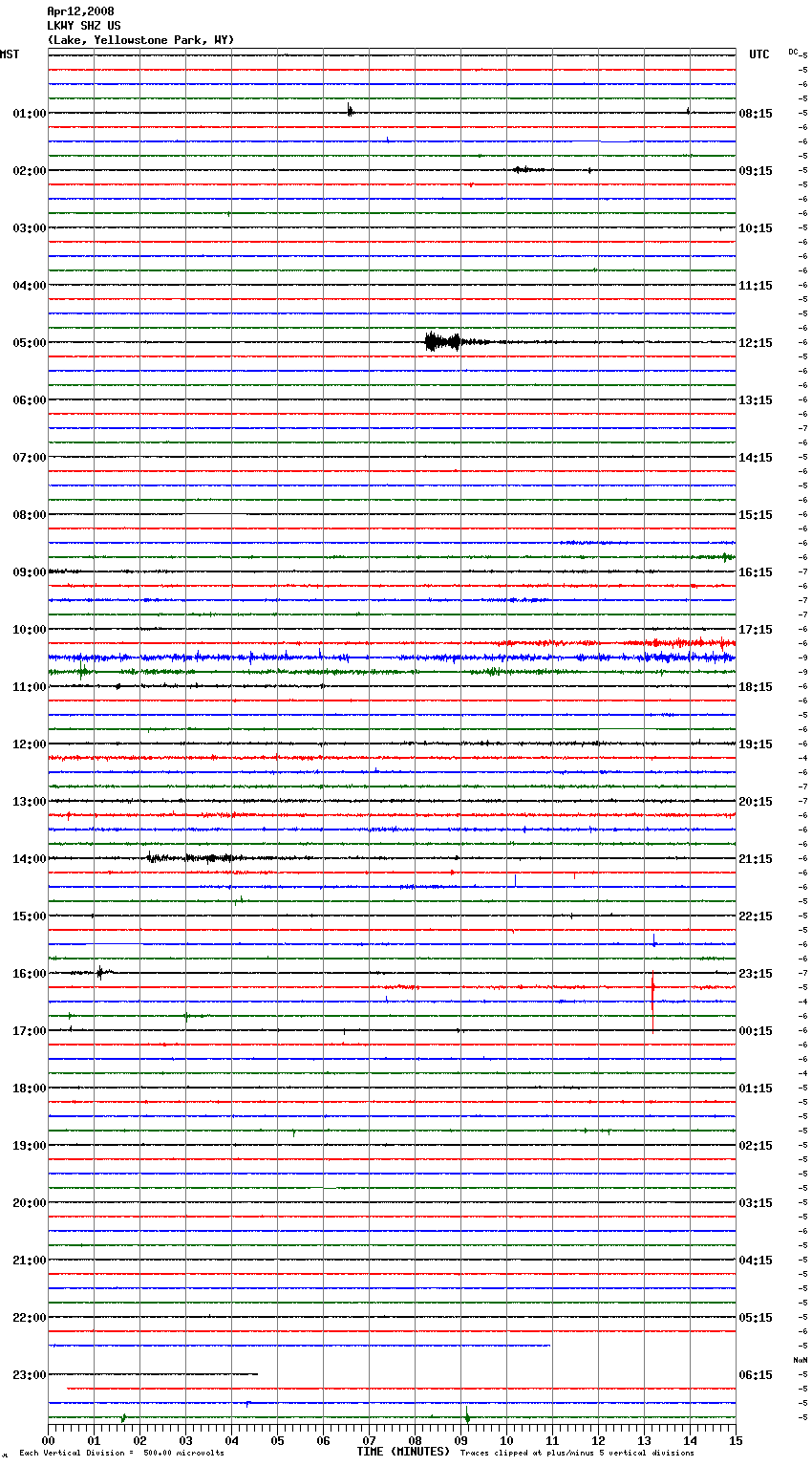812x1466 pixels.
Task: Click the event blip on the 16:00 trace
Action: [x=101, y=973]
